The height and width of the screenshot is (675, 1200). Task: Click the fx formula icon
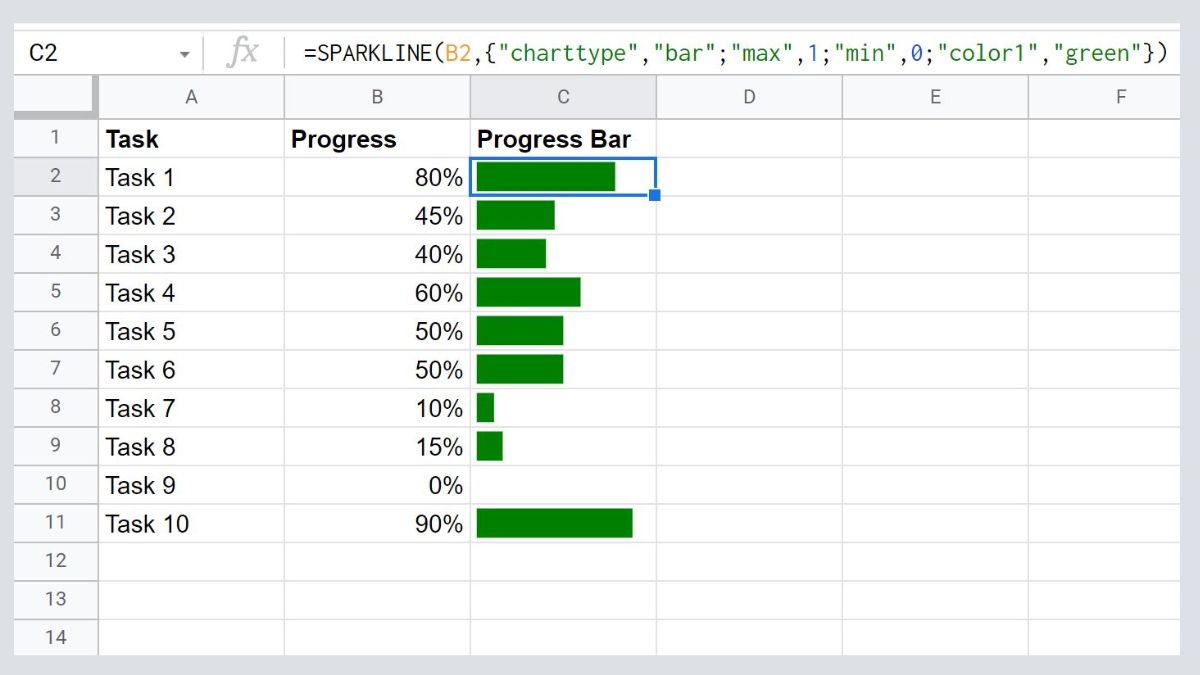[243, 52]
